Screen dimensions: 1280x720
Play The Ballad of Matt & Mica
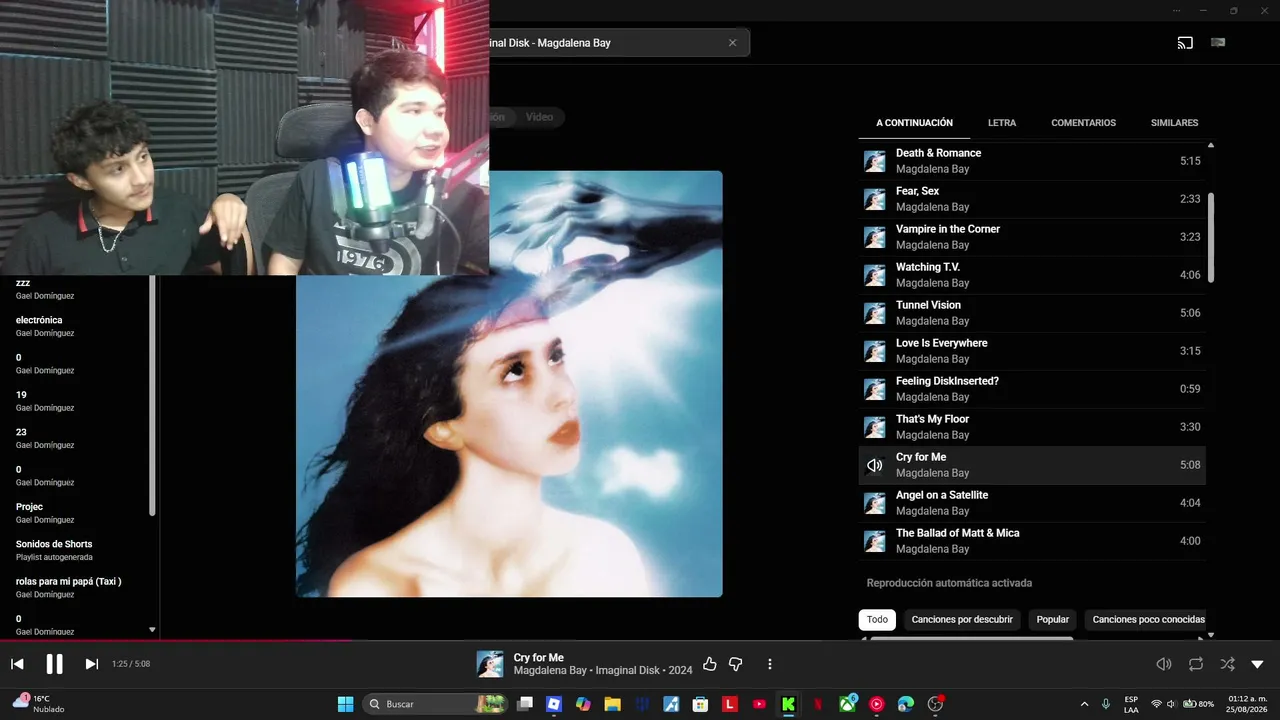[x=1032, y=541]
